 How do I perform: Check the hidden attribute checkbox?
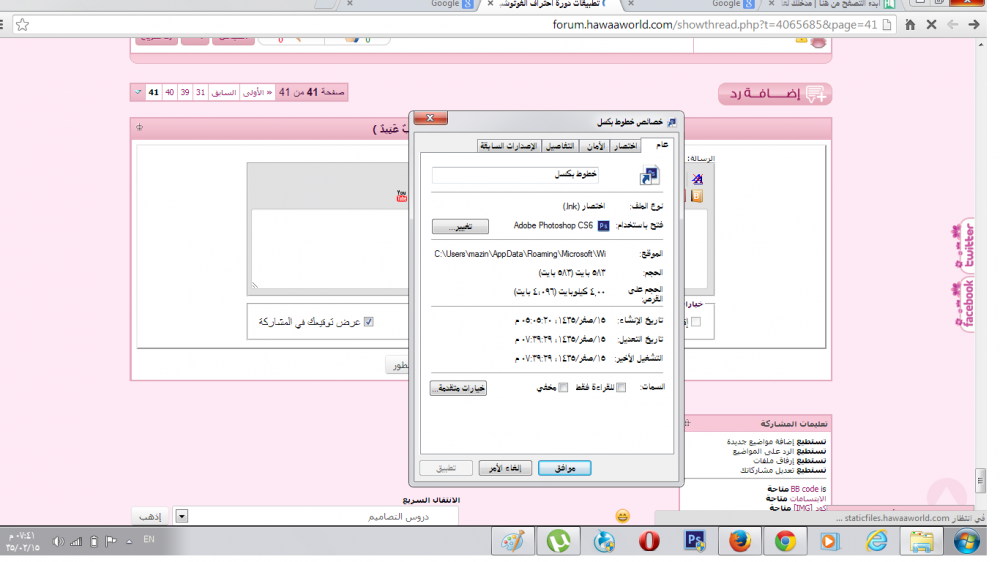click(x=563, y=388)
